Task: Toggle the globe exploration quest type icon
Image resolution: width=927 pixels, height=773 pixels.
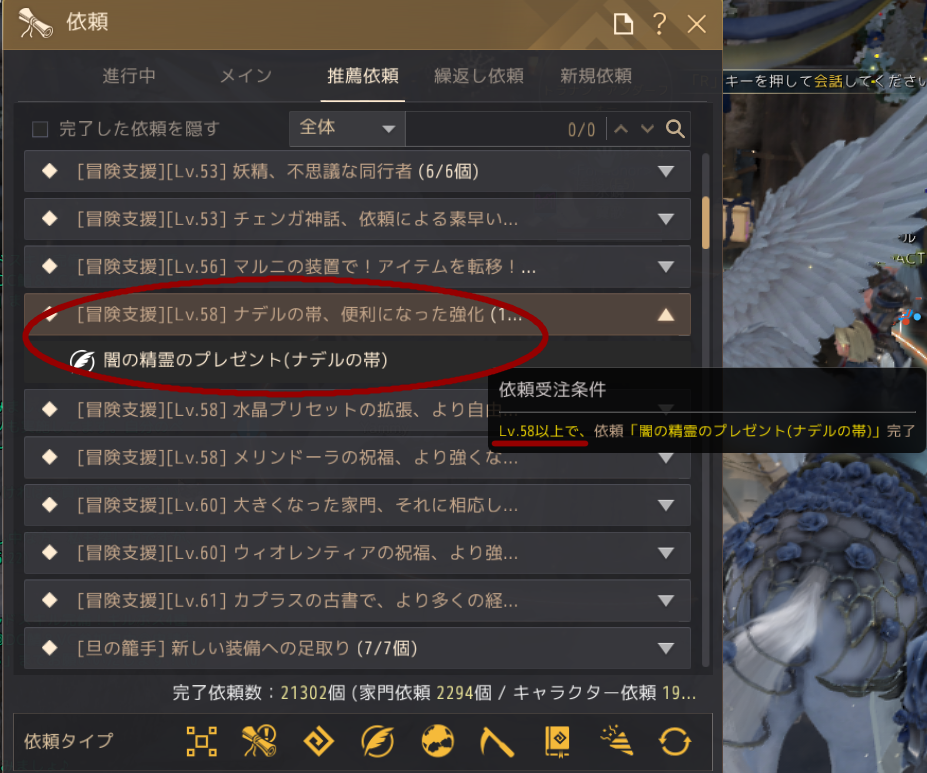Action: 437,741
